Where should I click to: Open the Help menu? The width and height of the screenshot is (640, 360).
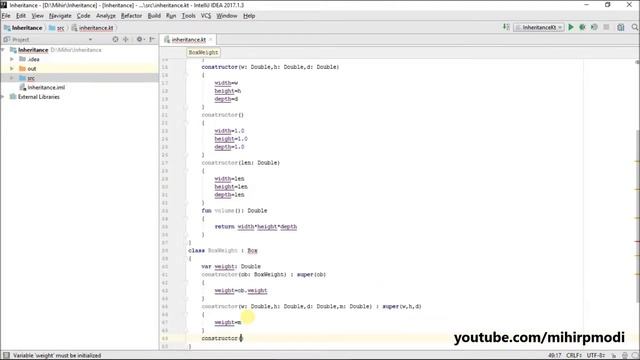pyautogui.click(x=249, y=16)
